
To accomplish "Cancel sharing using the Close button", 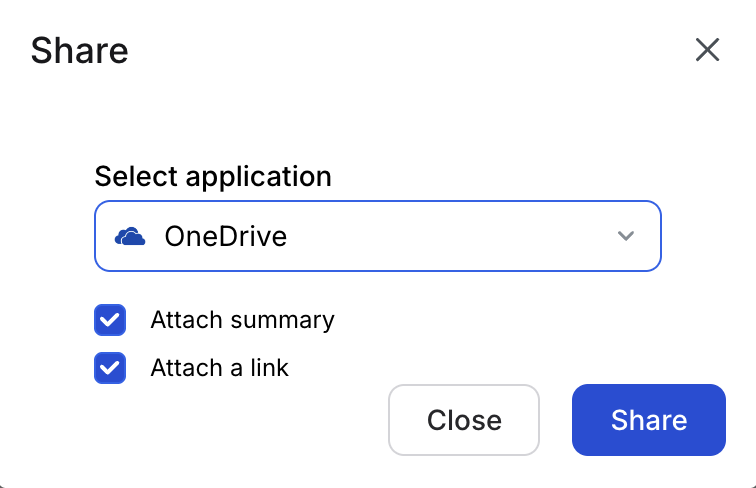I will pyautogui.click(x=464, y=420).
